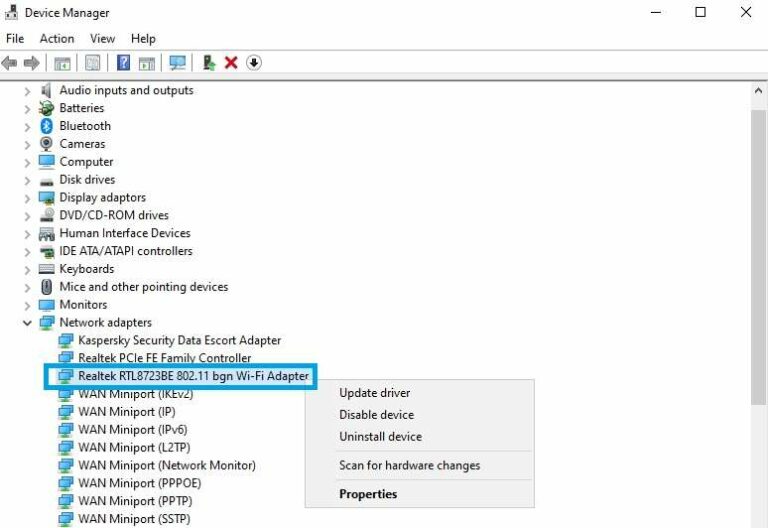The width and height of the screenshot is (768, 528).
Task: Expand Mice and other pointing devices
Action: (27, 288)
